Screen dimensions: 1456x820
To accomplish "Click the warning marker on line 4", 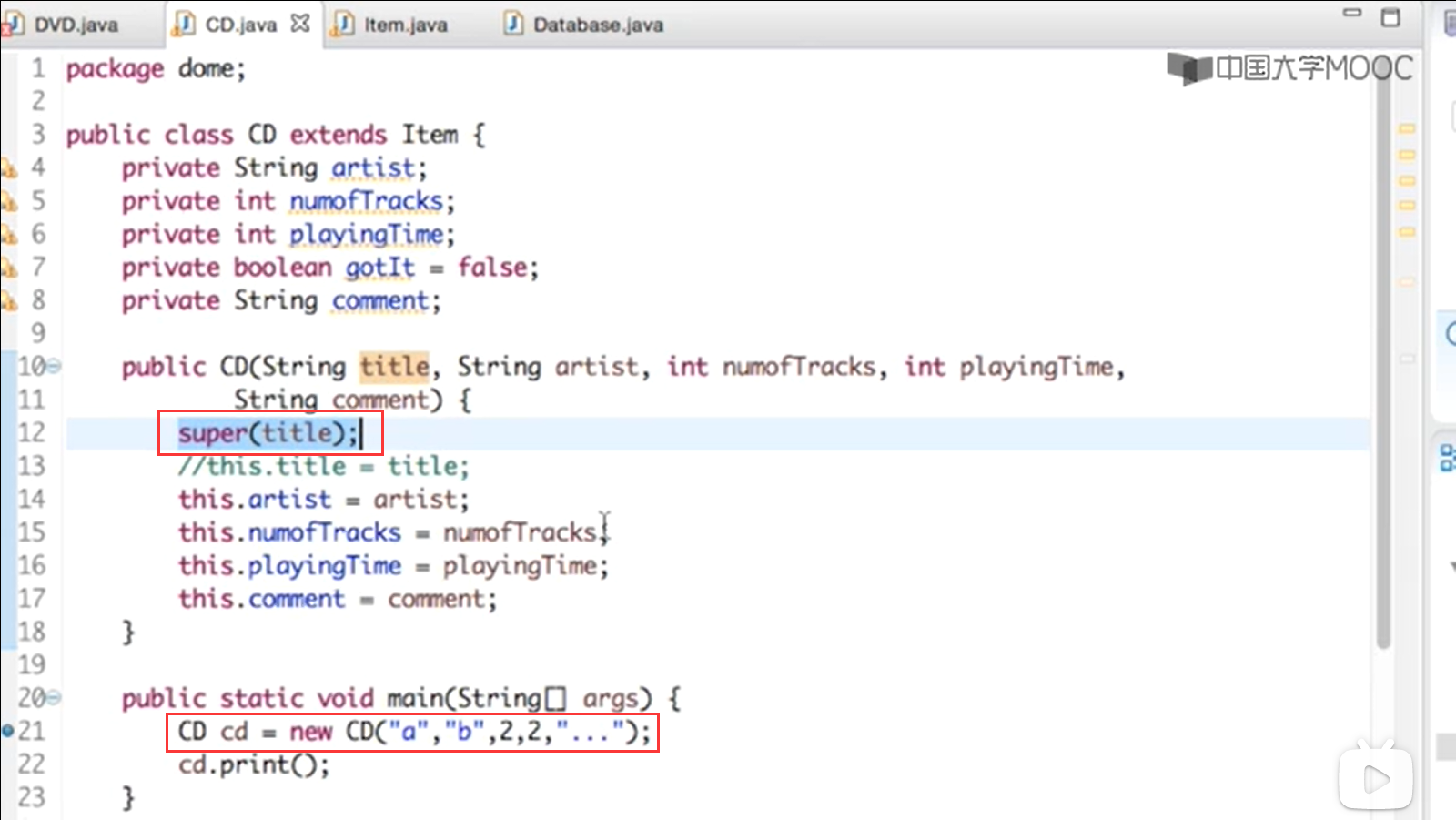I will (x=8, y=167).
